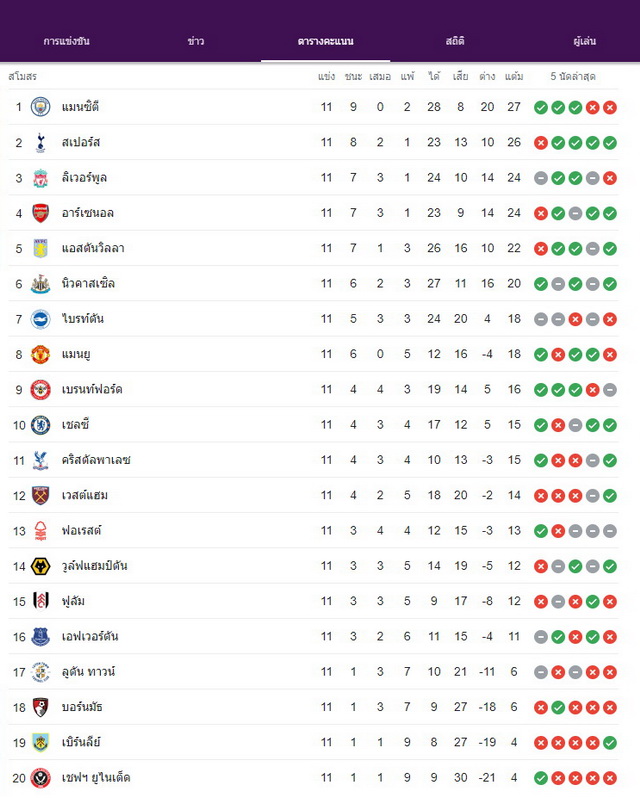This screenshot has height=798, width=640.
Task: Click the Manchester United crest icon
Action: pos(40,354)
